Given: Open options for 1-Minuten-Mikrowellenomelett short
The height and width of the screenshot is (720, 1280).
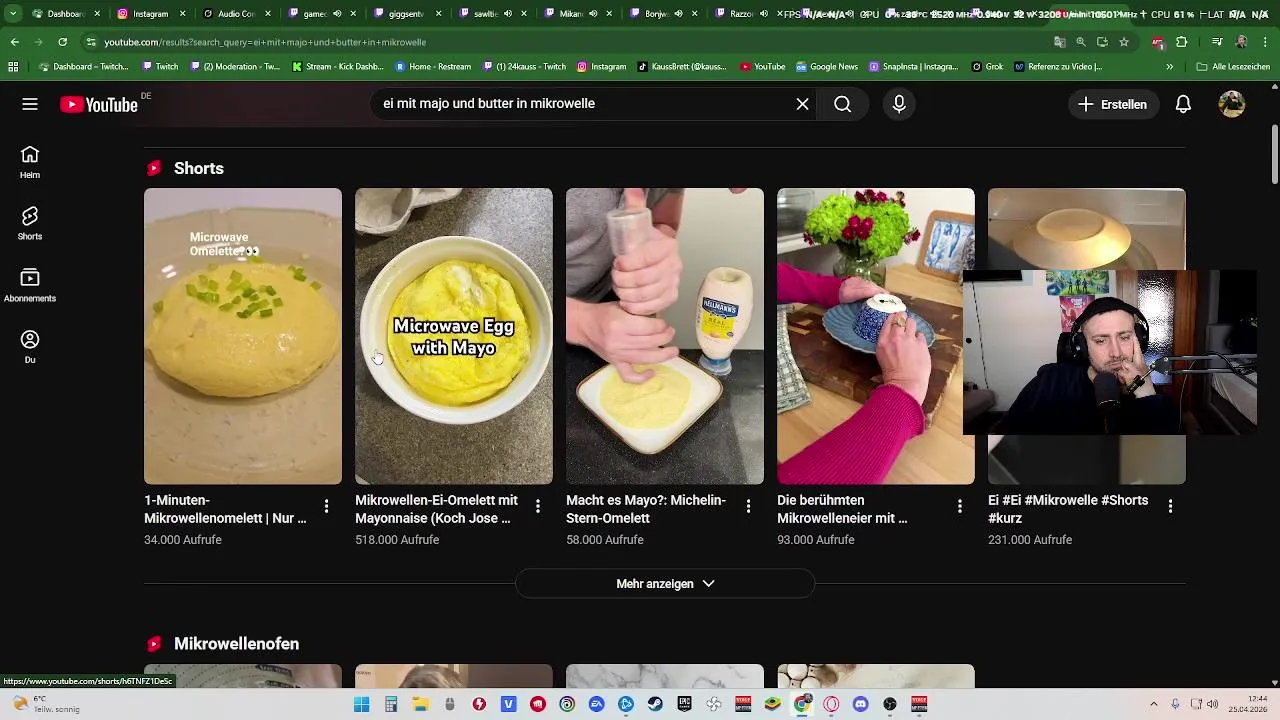Looking at the screenshot, I should 326,507.
